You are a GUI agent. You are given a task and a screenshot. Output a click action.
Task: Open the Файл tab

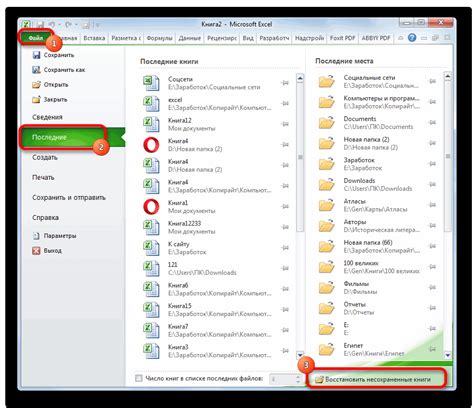click(36, 38)
